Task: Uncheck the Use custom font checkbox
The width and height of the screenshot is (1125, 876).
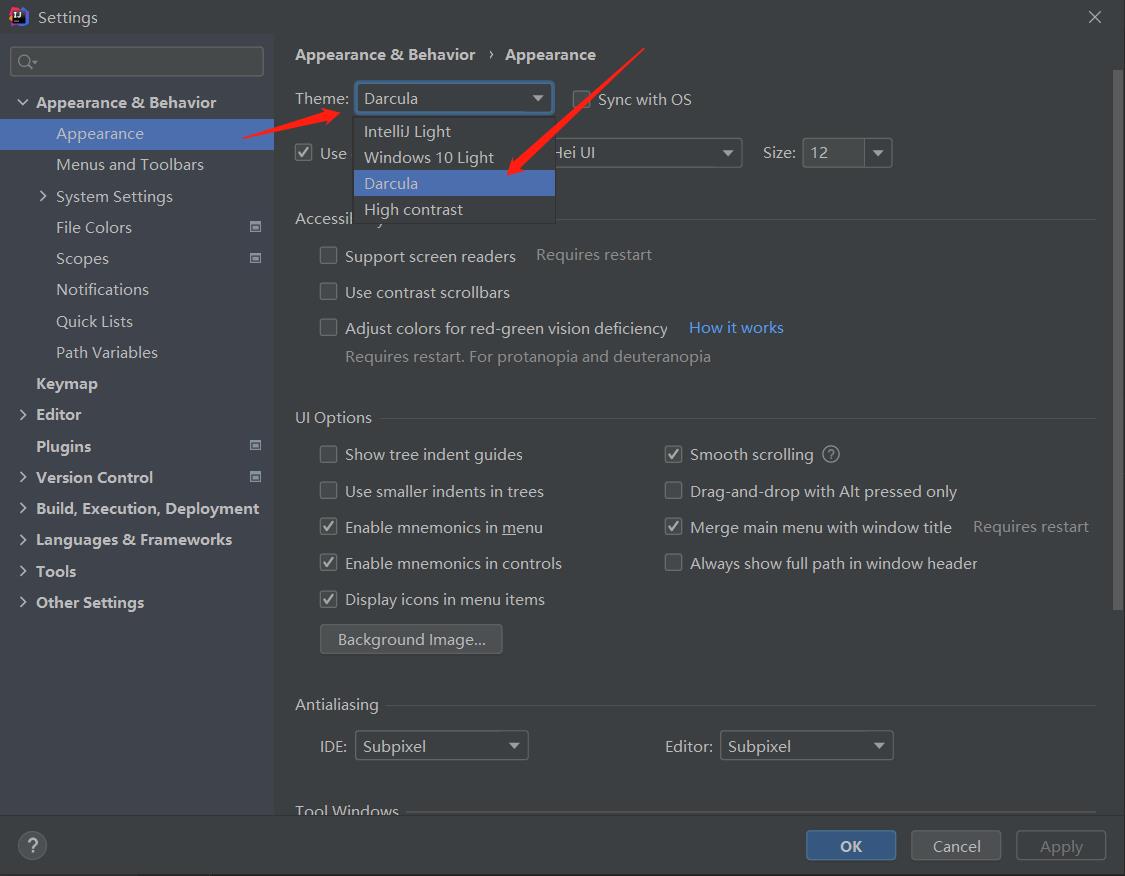Action: 303,153
